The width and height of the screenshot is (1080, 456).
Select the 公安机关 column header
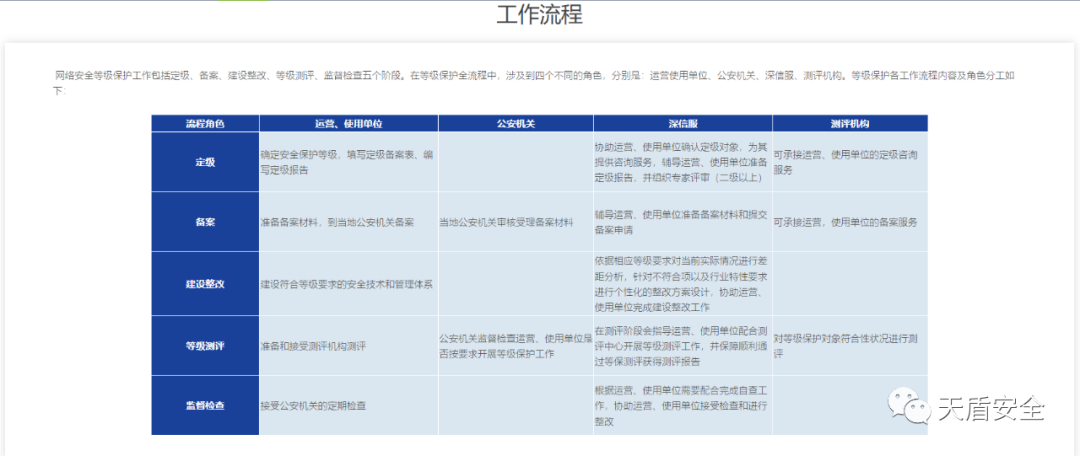click(x=516, y=124)
